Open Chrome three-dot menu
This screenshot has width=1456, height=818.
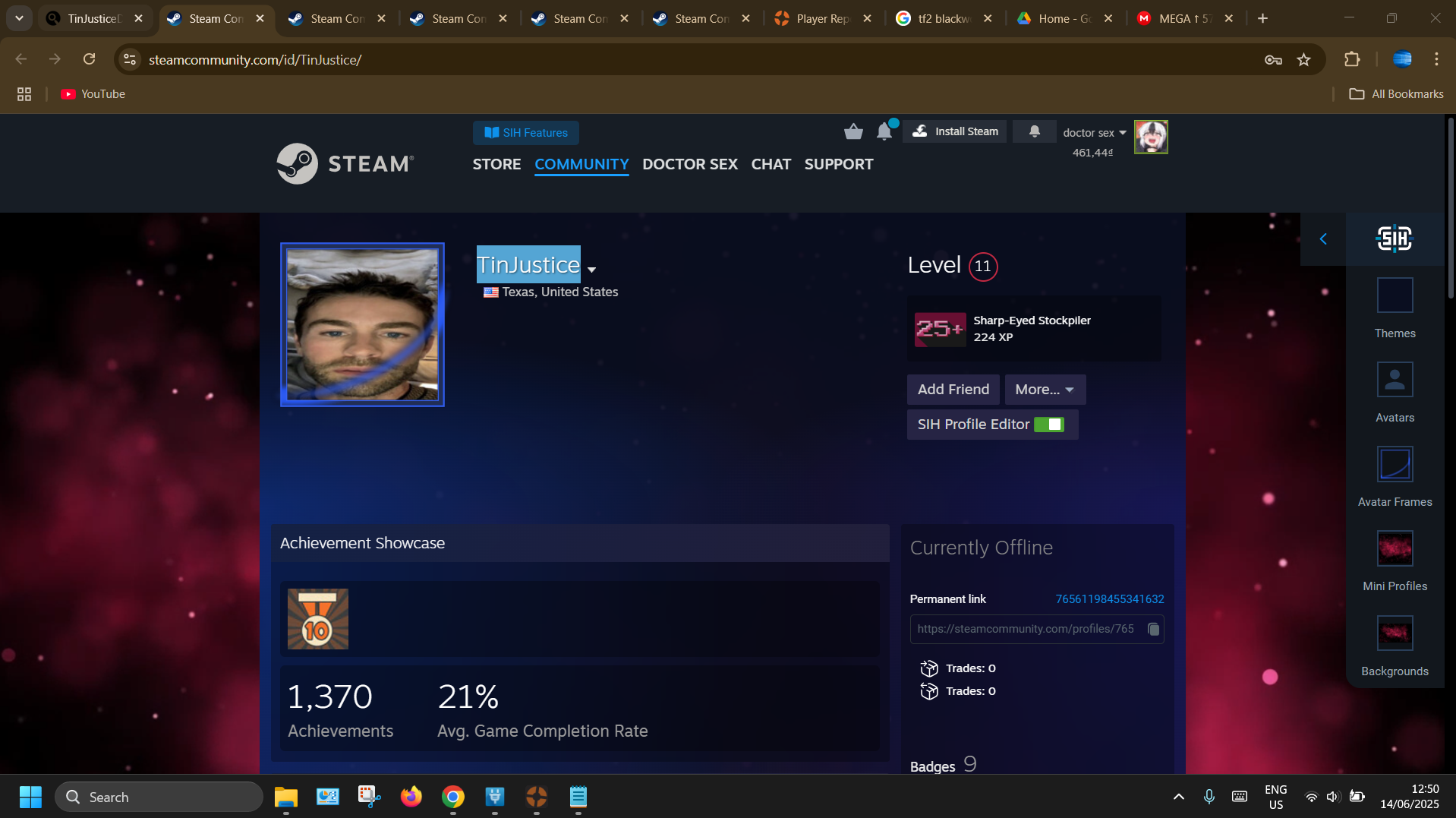1436,59
